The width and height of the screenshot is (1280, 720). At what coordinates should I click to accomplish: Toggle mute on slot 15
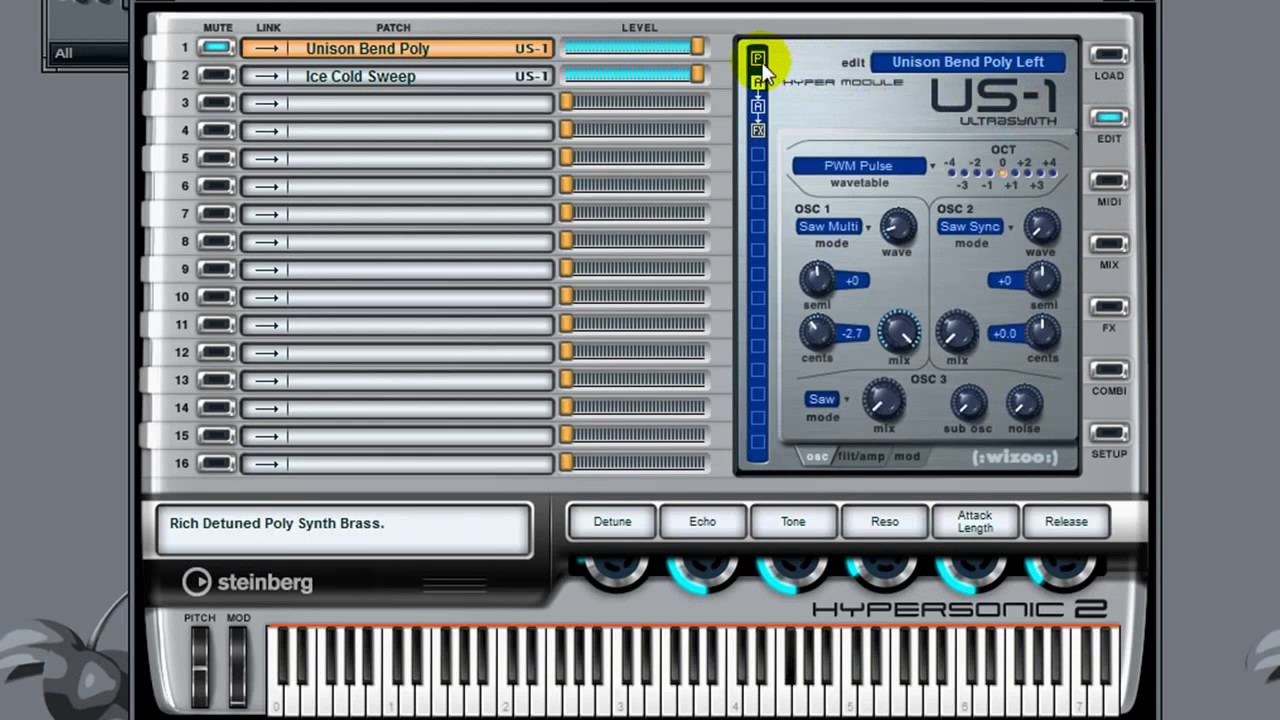(216, 436)
